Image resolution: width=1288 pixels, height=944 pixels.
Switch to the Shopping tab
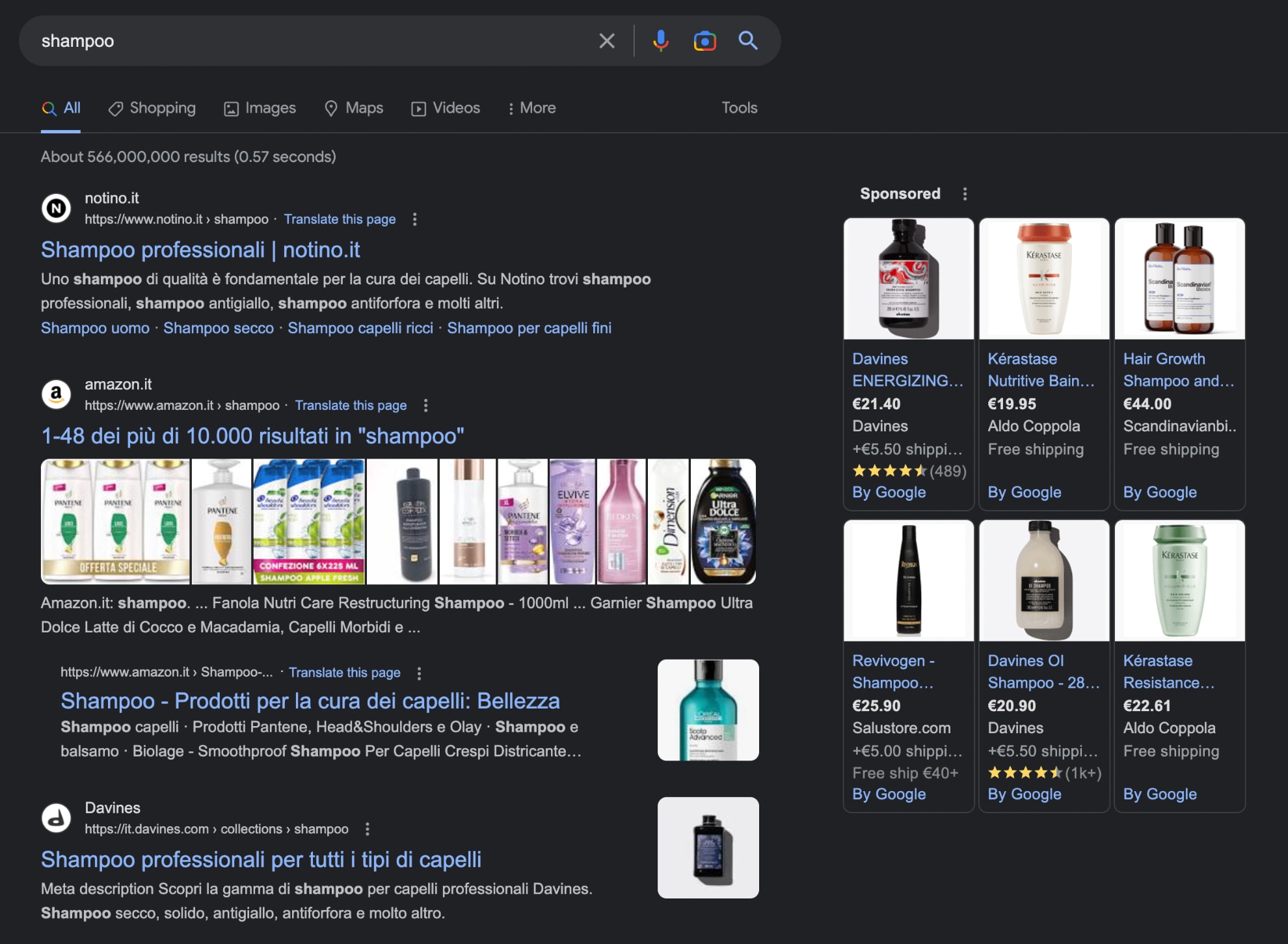tap(152, 108)
